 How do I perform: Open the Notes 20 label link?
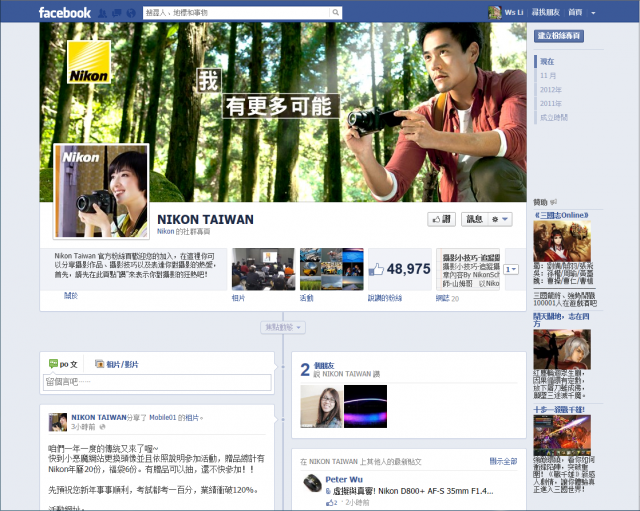tap(447, 298)
